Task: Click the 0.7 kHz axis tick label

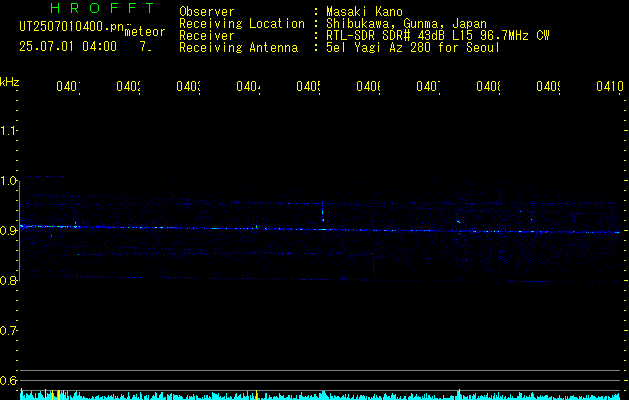Action: (x=8, y=331)
